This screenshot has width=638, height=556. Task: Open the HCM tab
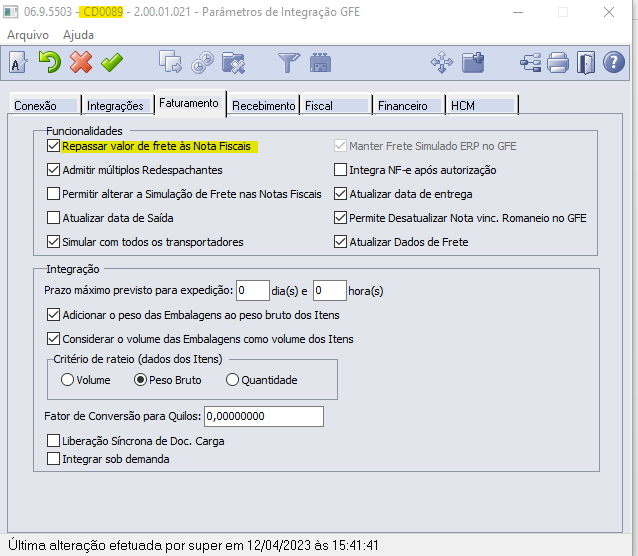point(482,105)
